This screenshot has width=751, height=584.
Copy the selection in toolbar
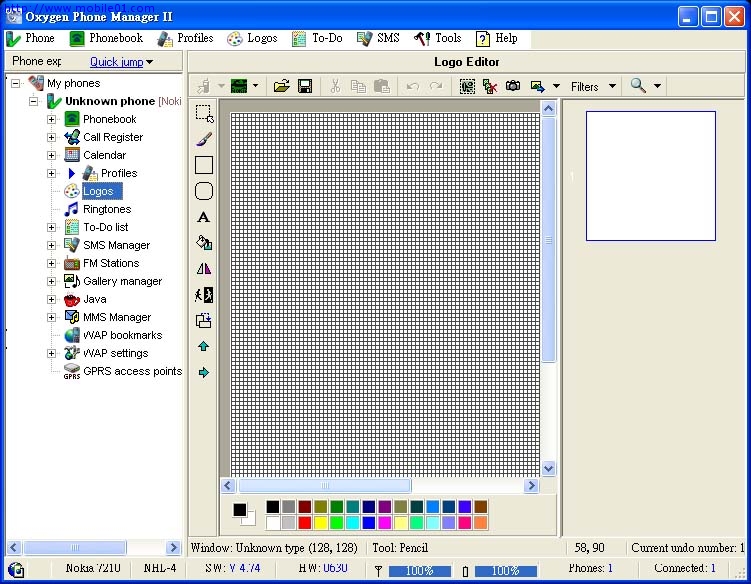358,86
